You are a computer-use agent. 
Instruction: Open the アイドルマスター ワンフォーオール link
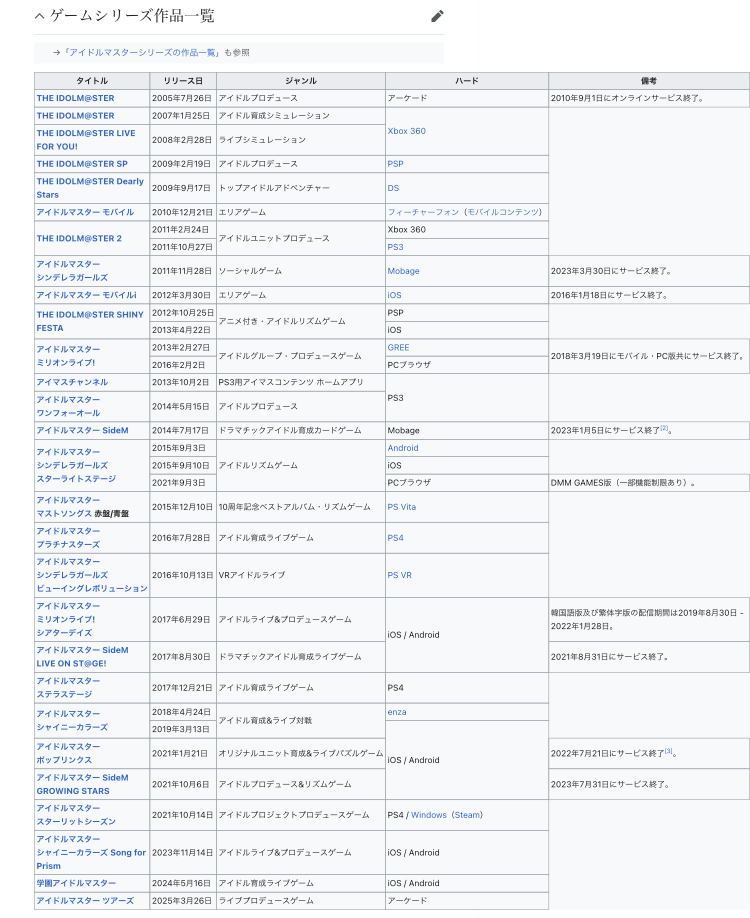(69, 406)
